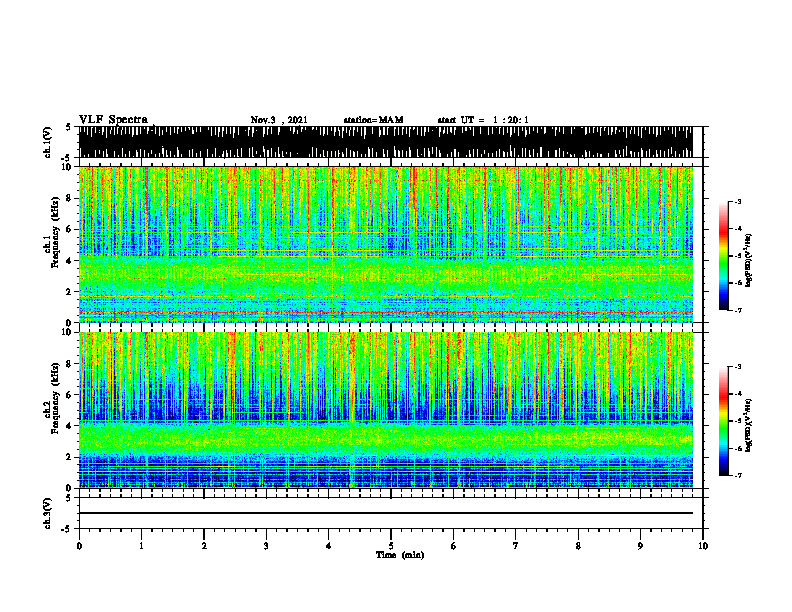This screenshot has width=792, height=612.
Task: Click the 6 kHz tick label of ch.1
Action: 70,229
